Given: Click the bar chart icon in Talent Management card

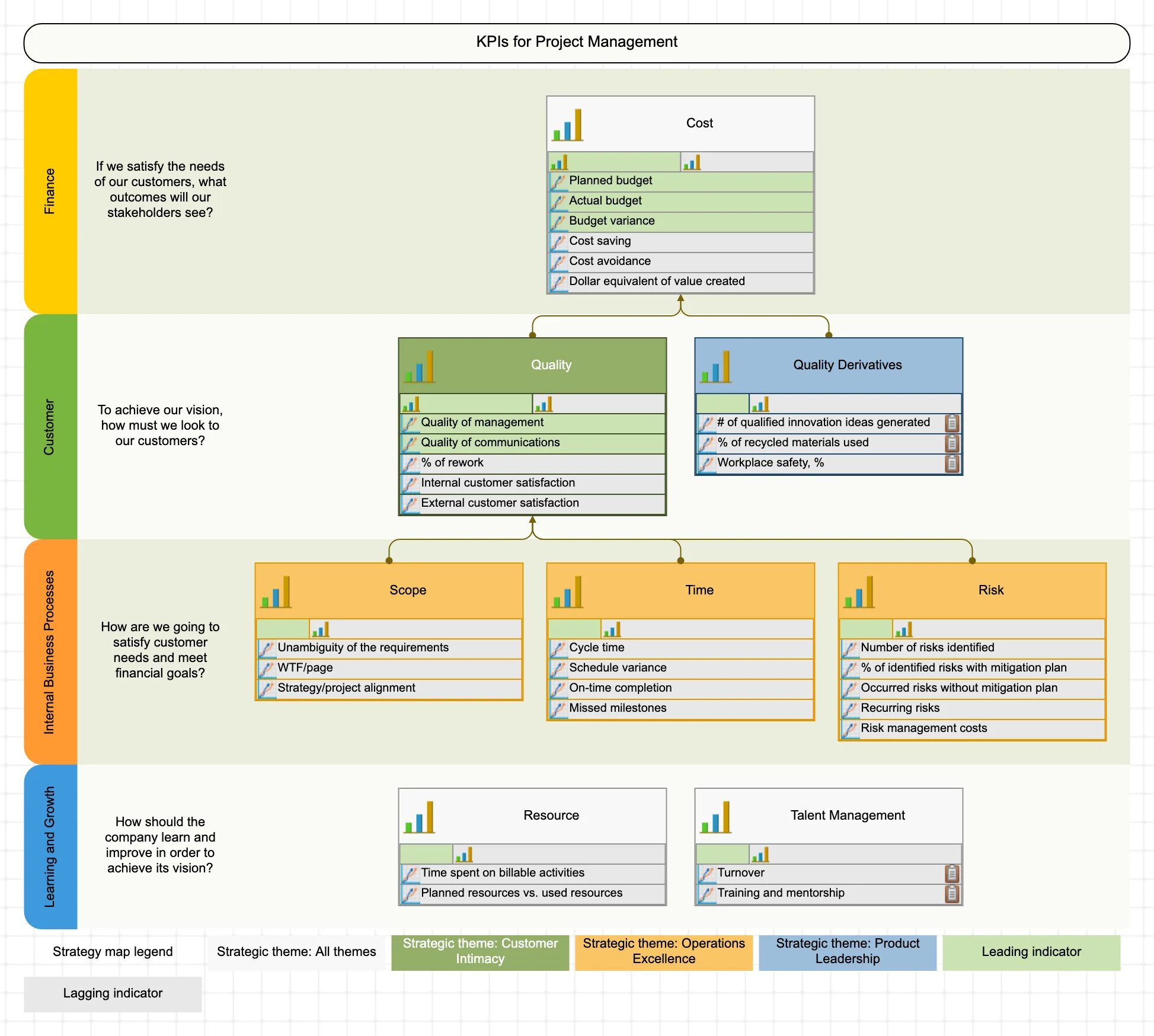Looking at the screenshot, I should pyautogui.click(x=716, y=817).
